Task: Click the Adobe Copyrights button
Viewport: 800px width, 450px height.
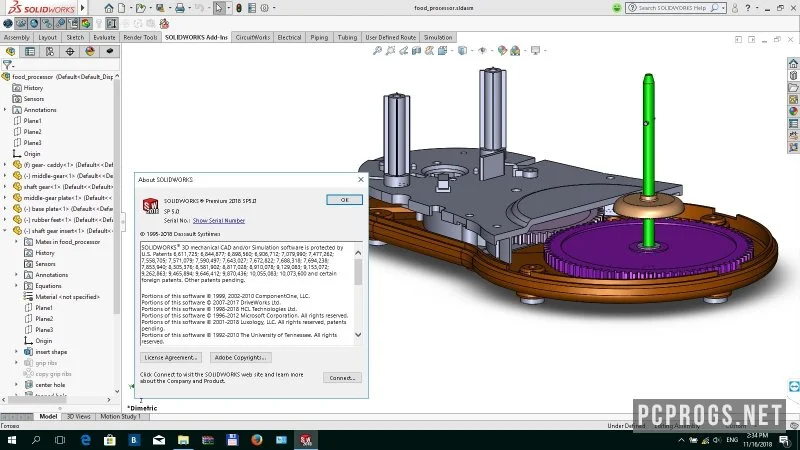Action: coord(240,358)
